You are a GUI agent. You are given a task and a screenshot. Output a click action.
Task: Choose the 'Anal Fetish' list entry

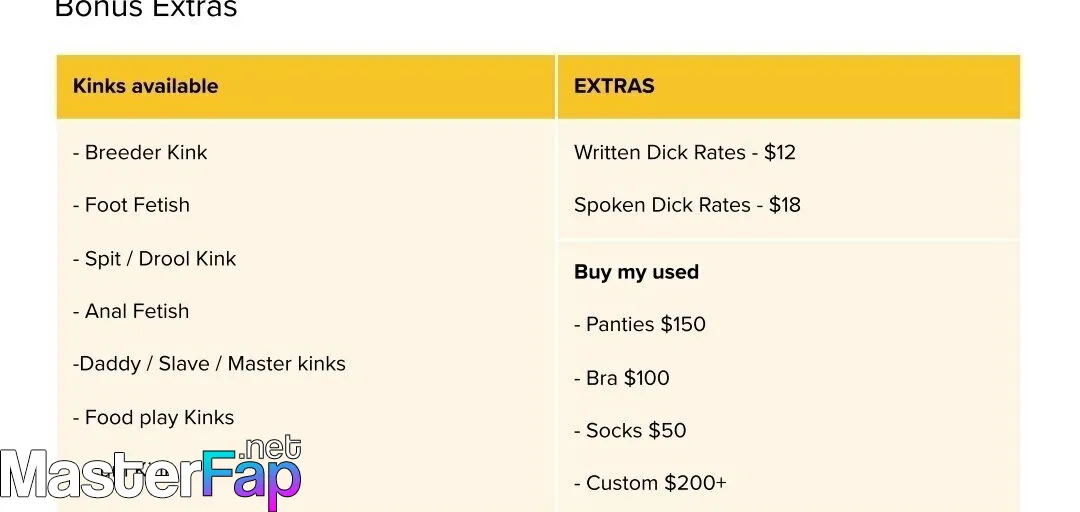[x=131, y=311]
